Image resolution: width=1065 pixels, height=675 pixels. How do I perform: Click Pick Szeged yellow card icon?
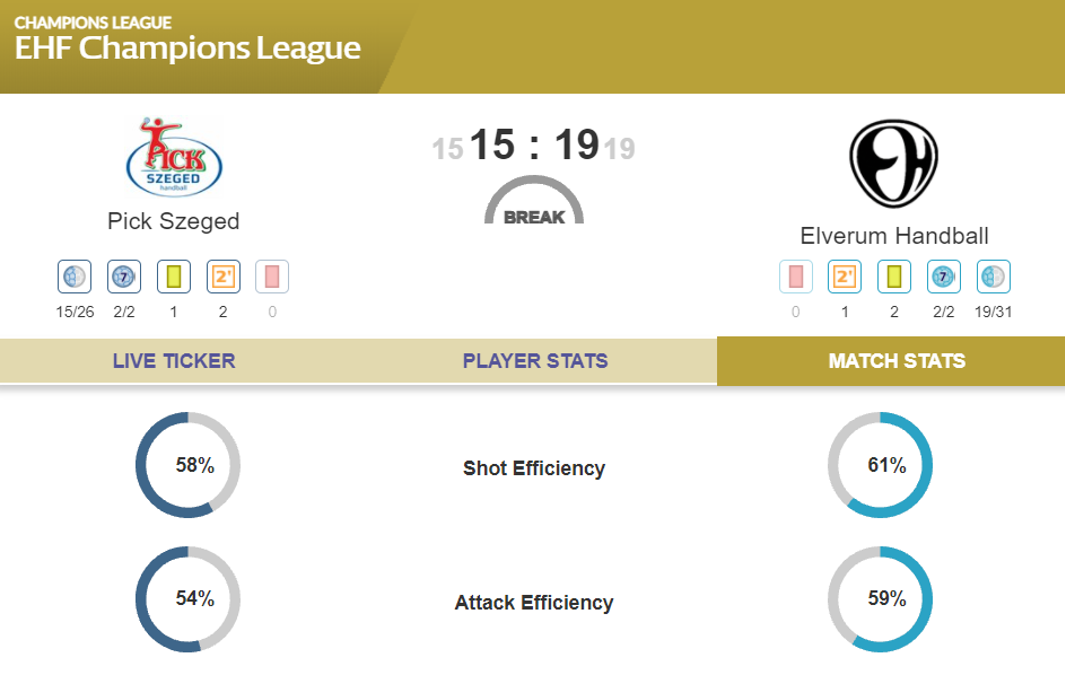click(173, 276)
